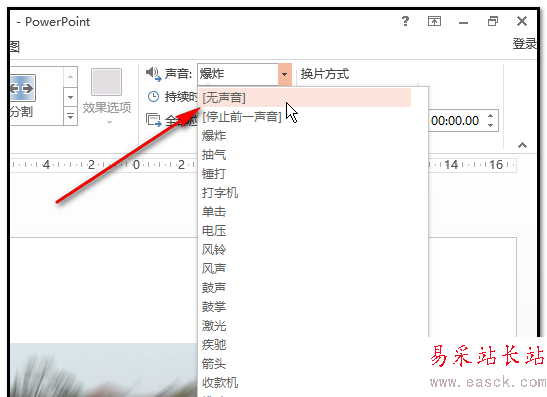Click the PowerPoint help question mark icon
Image resolution: width=547 pixels, height=397 pixels.
coord(405,21)
